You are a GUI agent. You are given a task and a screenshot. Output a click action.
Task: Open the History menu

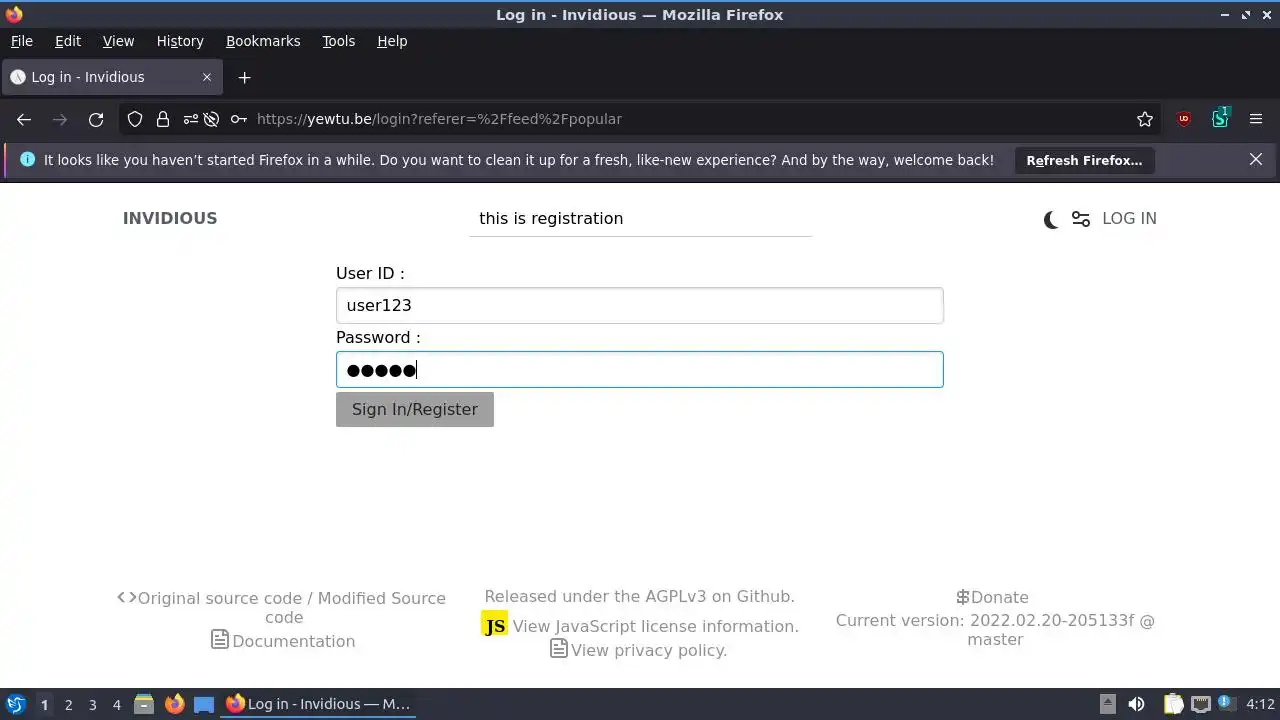[180, 41]
